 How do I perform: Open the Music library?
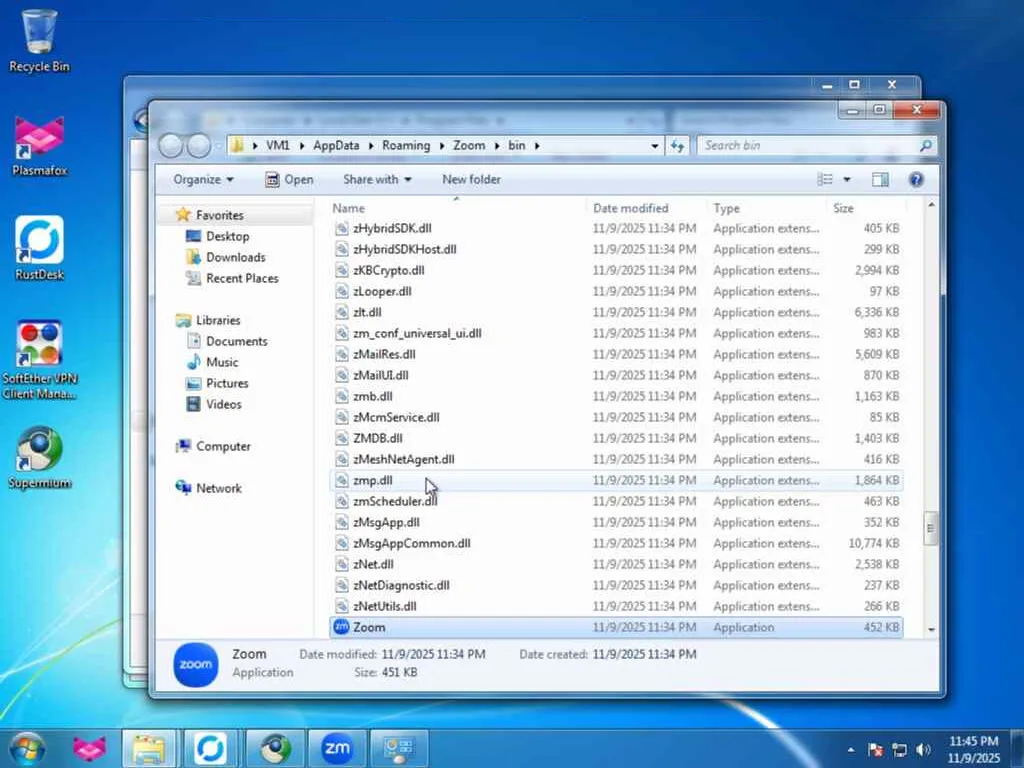click(x=222, y=362)
